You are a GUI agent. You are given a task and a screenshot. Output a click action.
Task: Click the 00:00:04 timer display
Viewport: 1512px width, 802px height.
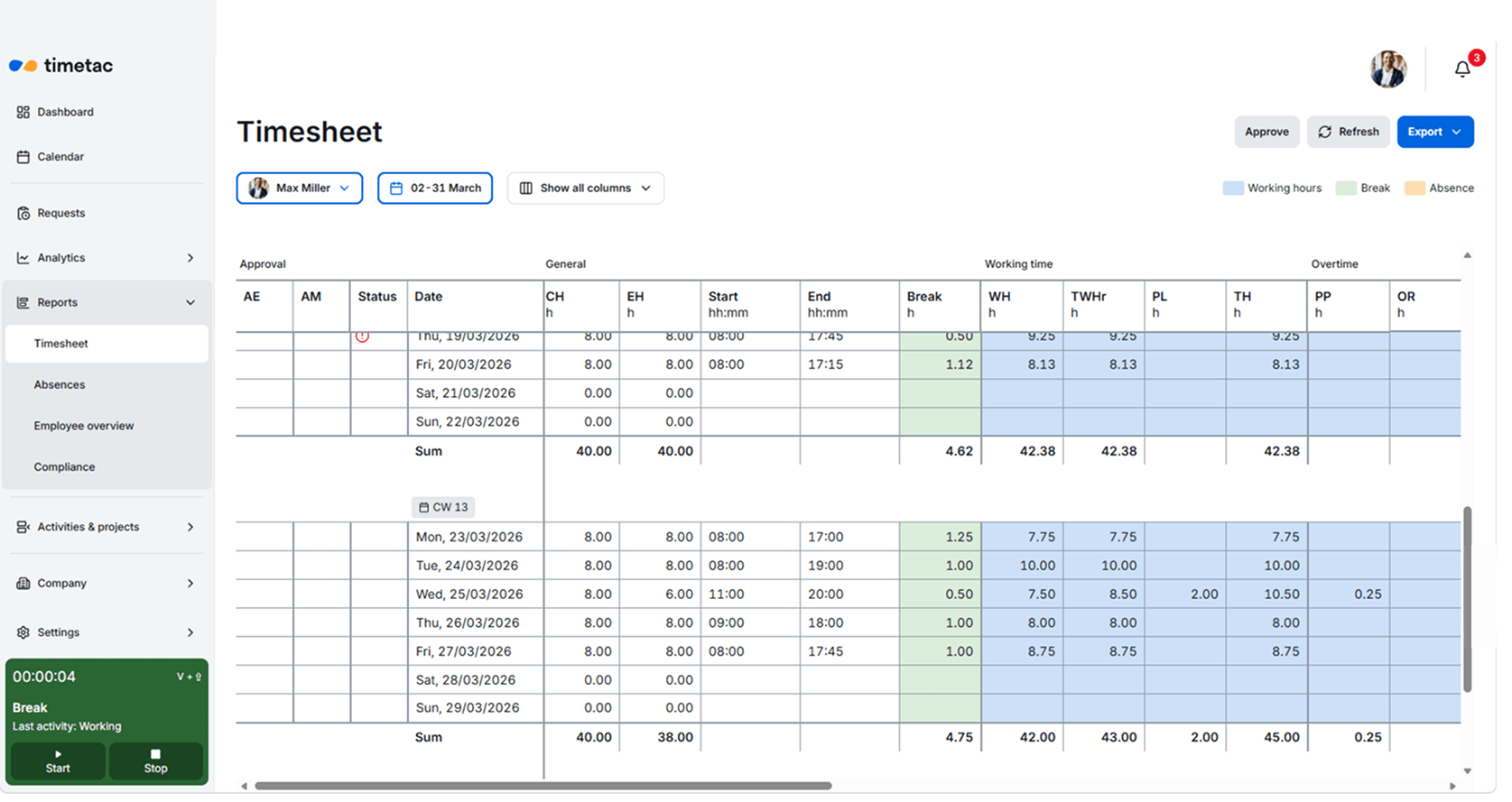(x=44, y=677)
